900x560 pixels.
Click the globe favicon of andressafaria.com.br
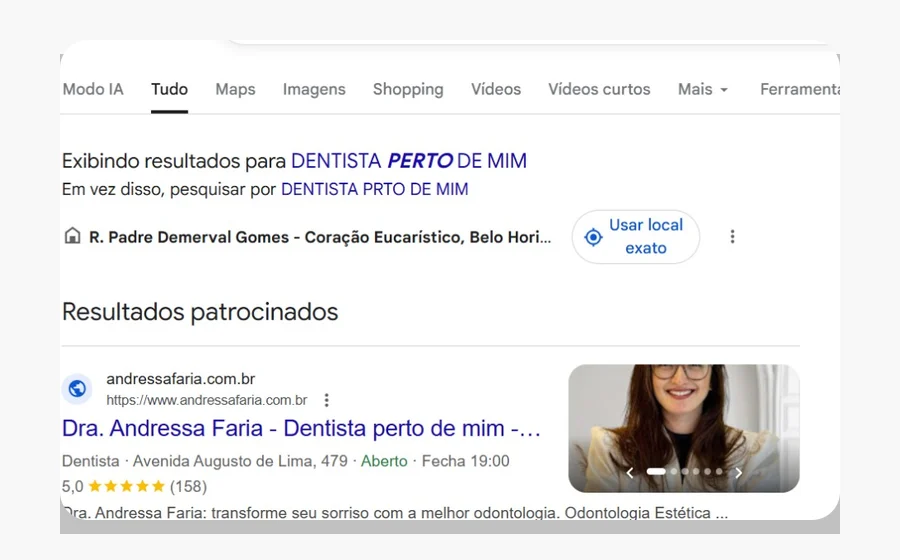pyautogui.click(x=77, y=389)
